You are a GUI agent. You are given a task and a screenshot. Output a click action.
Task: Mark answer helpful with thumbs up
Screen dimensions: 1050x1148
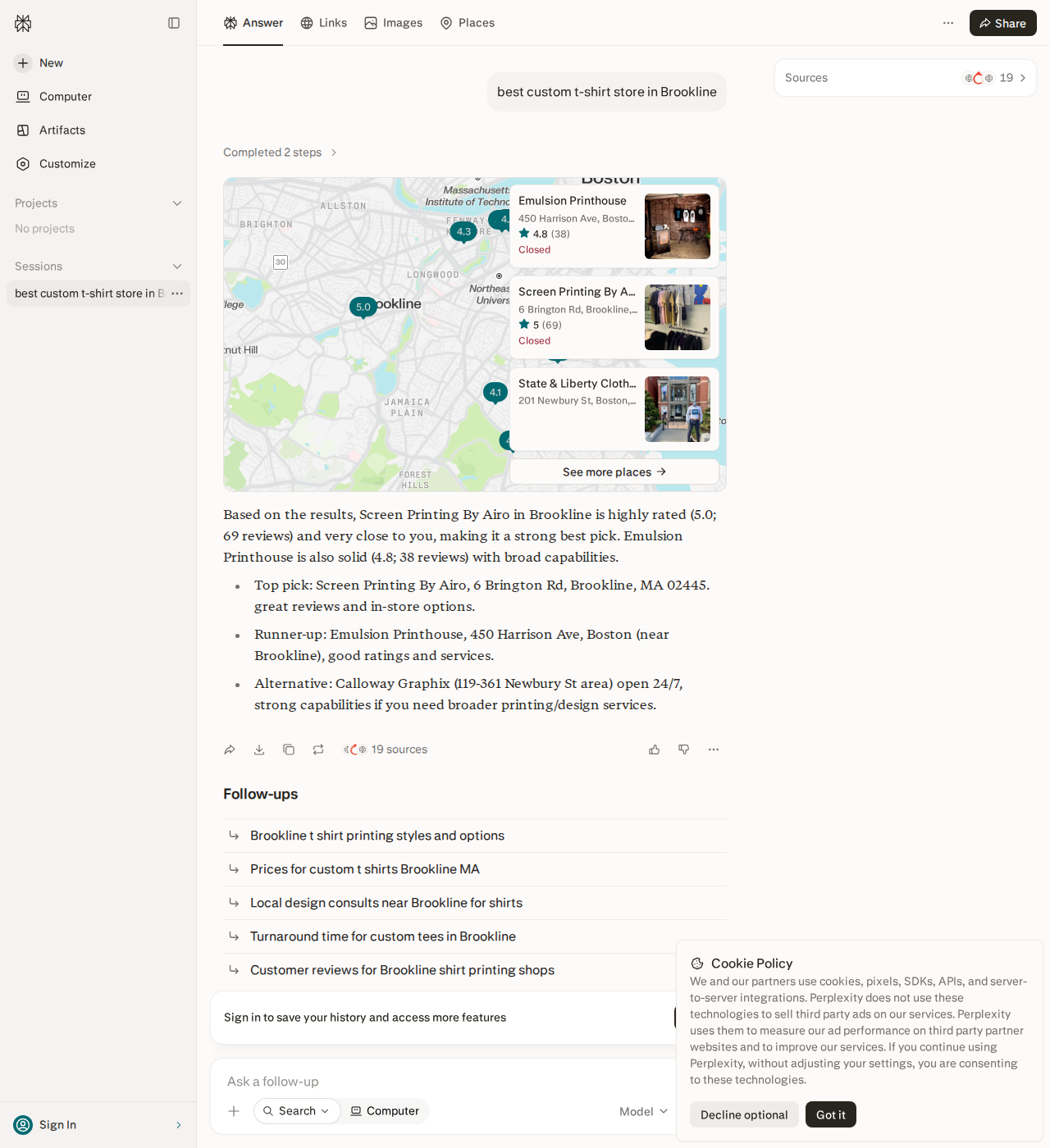(655, 749)
